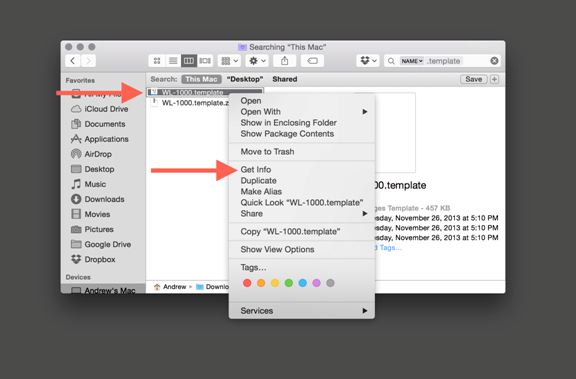Choose Get Info from context menu

(x=302, y=170)
